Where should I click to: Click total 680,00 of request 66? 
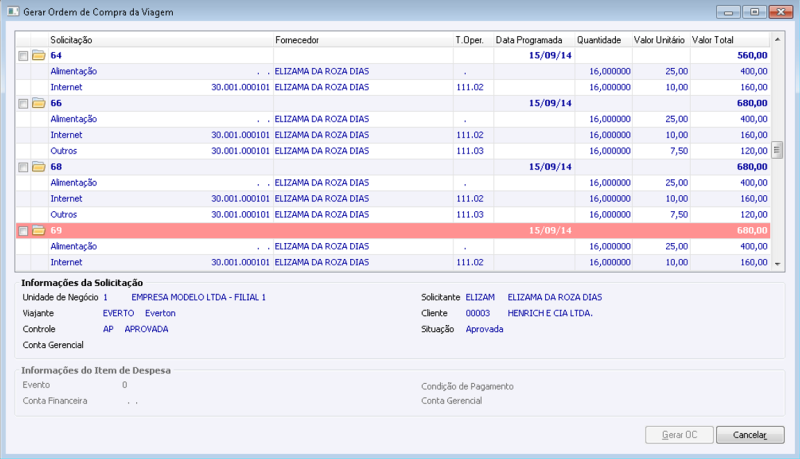click(752, 103)
